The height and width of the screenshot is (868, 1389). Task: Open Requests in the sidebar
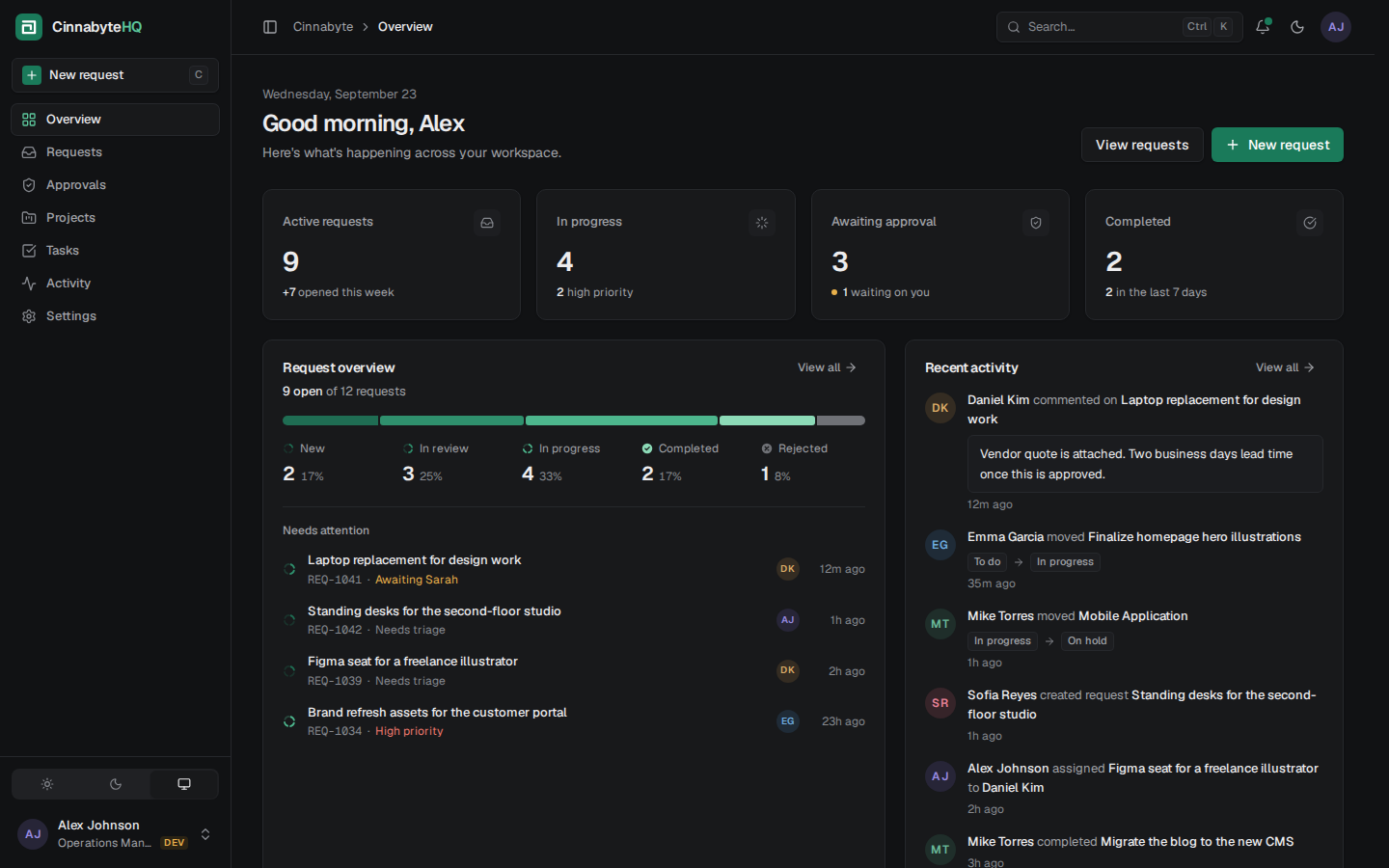point(115,152)
